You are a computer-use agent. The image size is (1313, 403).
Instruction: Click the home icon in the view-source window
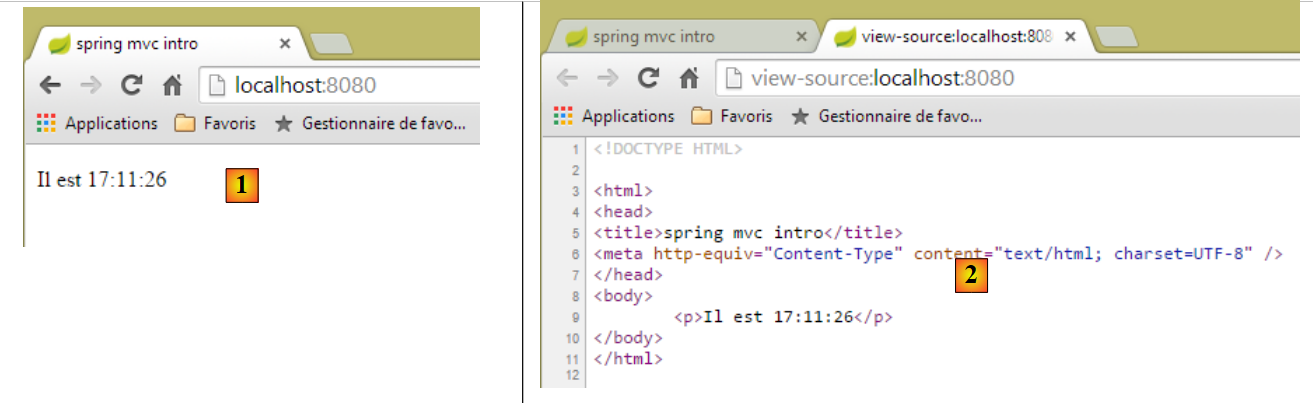pos(689,78)
